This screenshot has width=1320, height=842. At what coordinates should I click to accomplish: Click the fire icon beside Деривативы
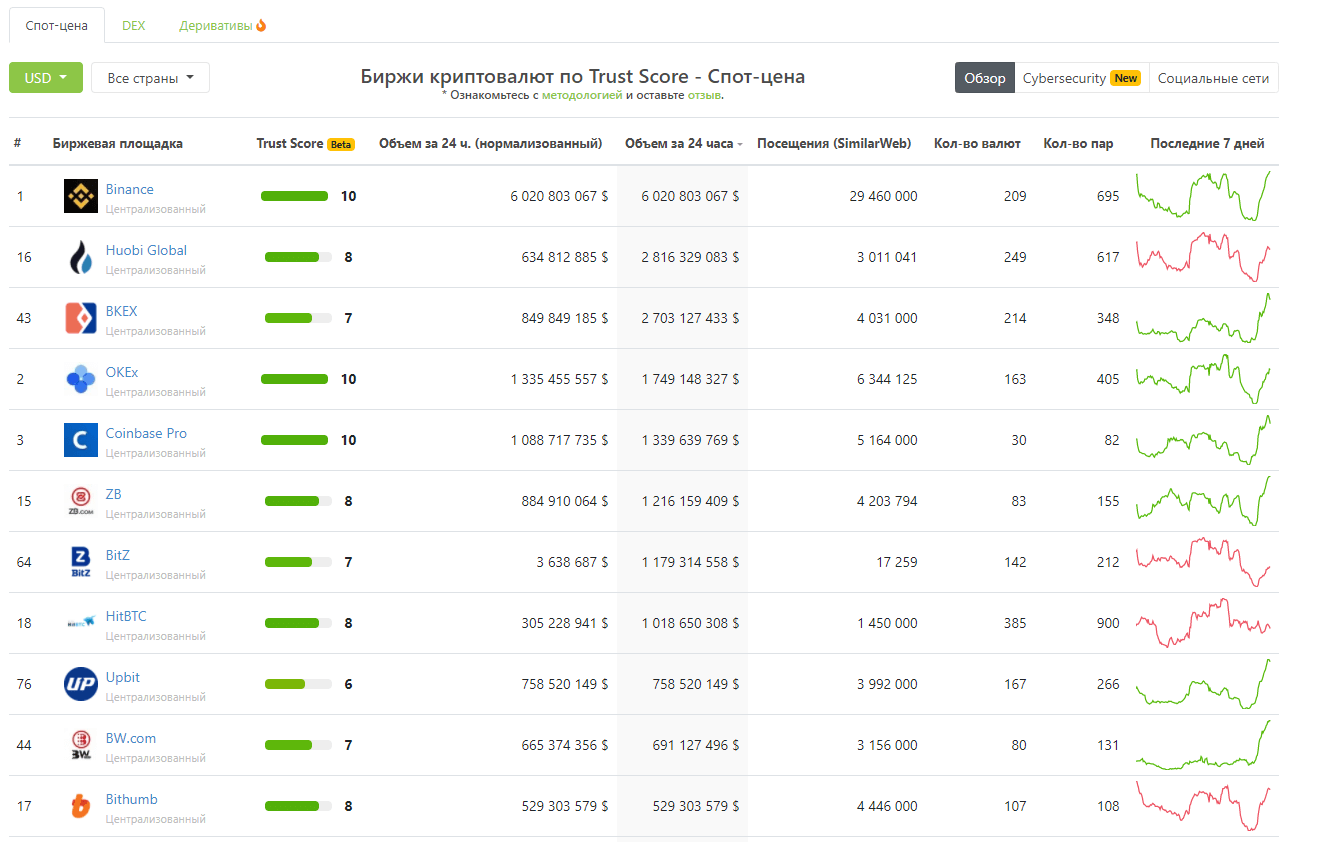click(261, 25)
